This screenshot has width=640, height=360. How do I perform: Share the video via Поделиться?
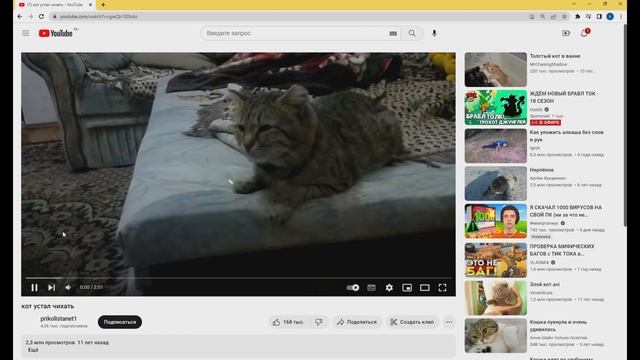(x=357, y=322)
